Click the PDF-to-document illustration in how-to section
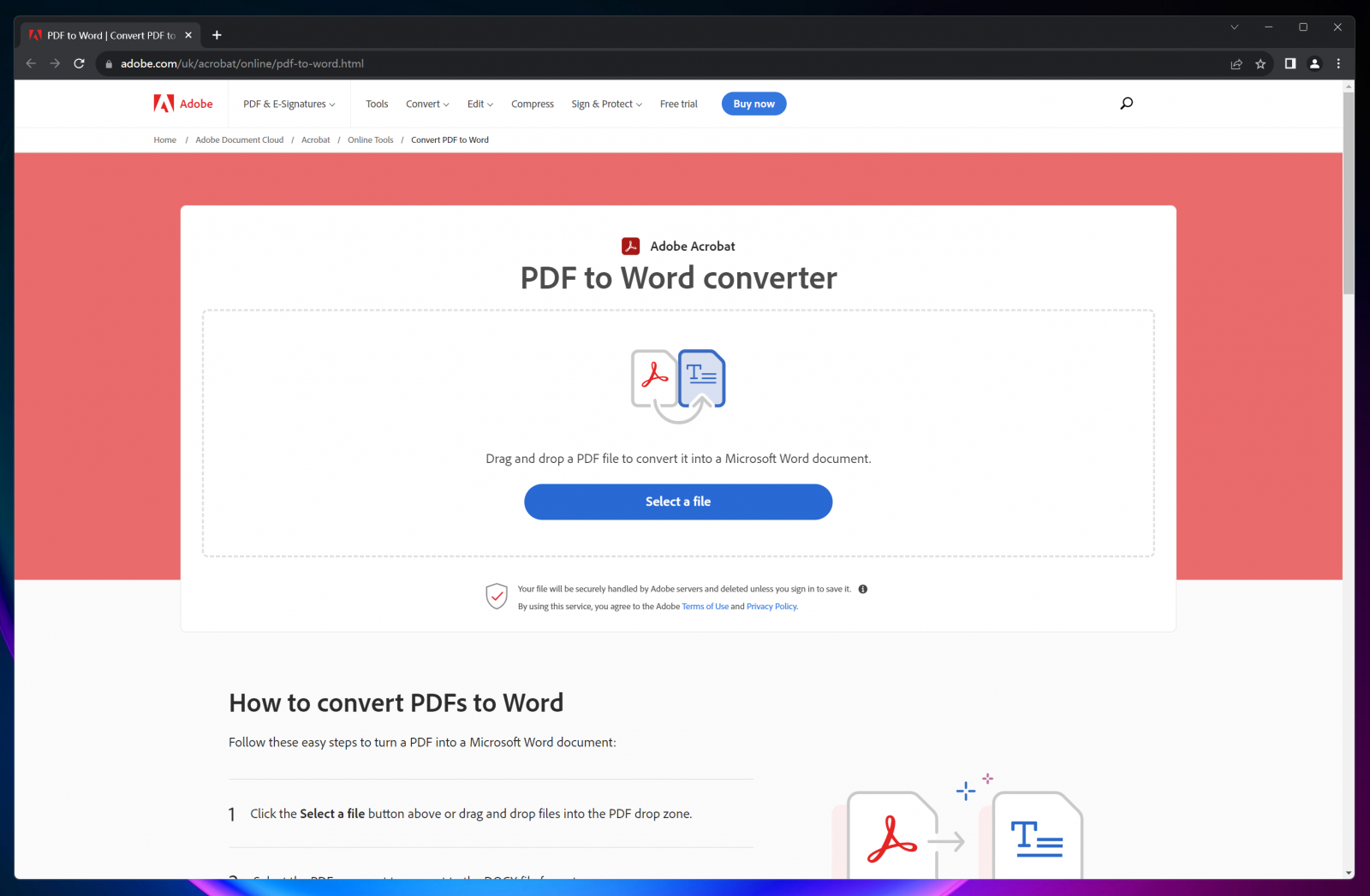This screenshot has width=1370, height=896. point(957,826)
